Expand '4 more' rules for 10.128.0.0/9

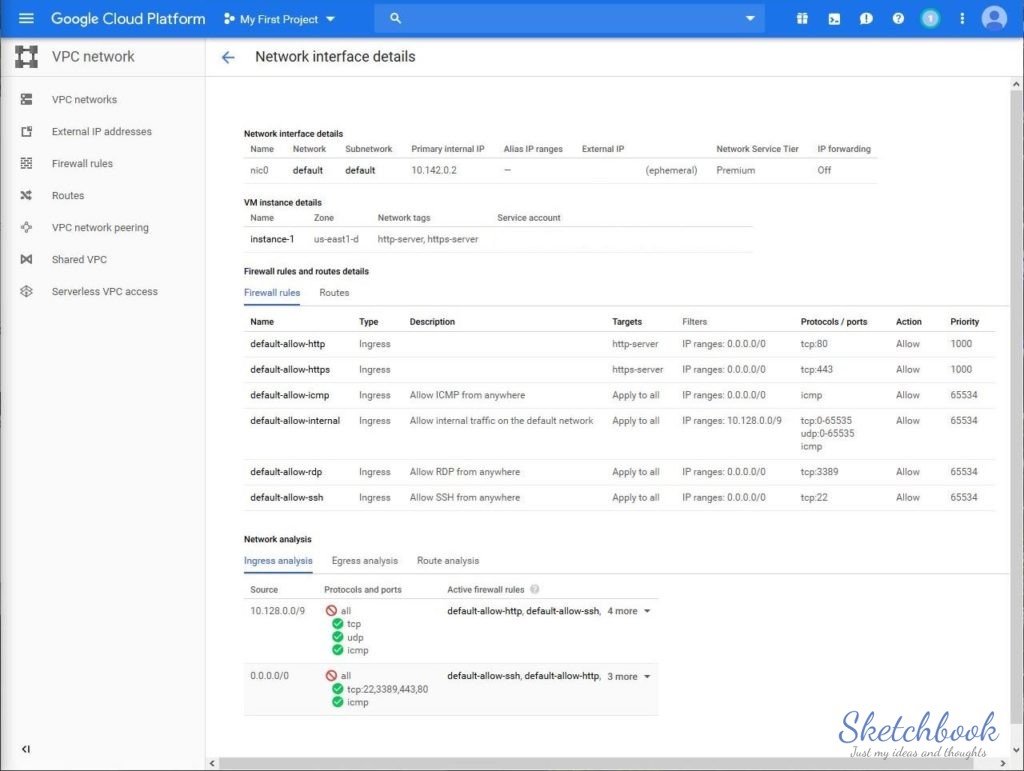pyautogui.click(x=629, y=611)
